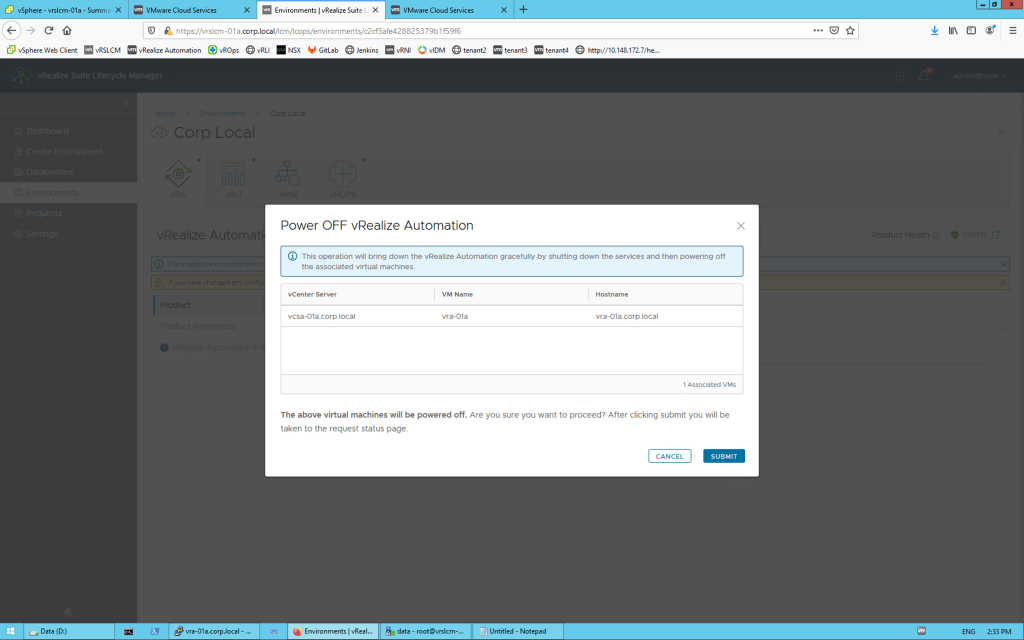Image resolution: width=1024 pixels, height=640 pixels.
Task: Click the CANCEL button
Action: (x=669, y=456)
